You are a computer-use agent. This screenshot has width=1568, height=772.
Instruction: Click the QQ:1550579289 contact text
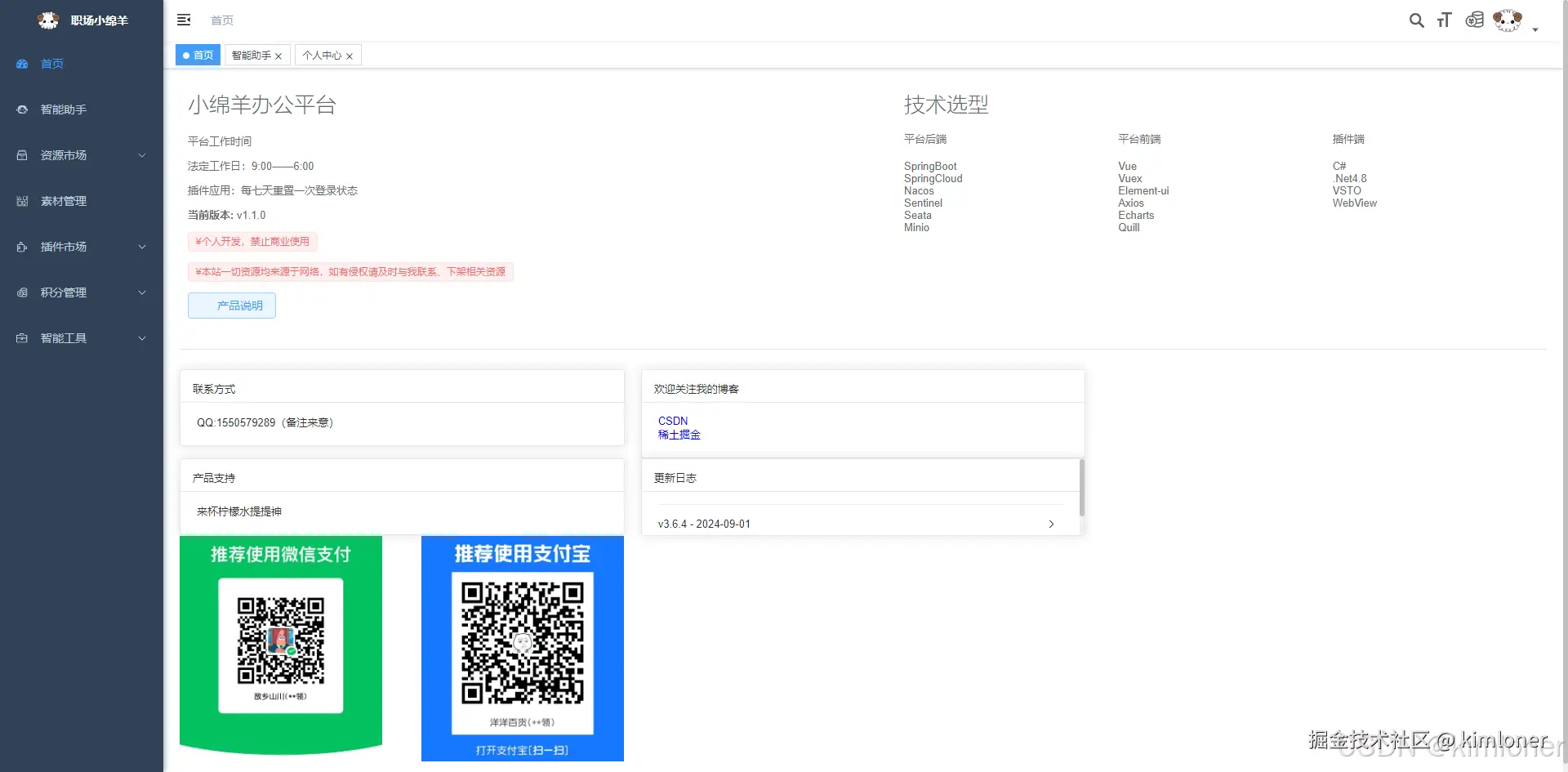(265, 423)
